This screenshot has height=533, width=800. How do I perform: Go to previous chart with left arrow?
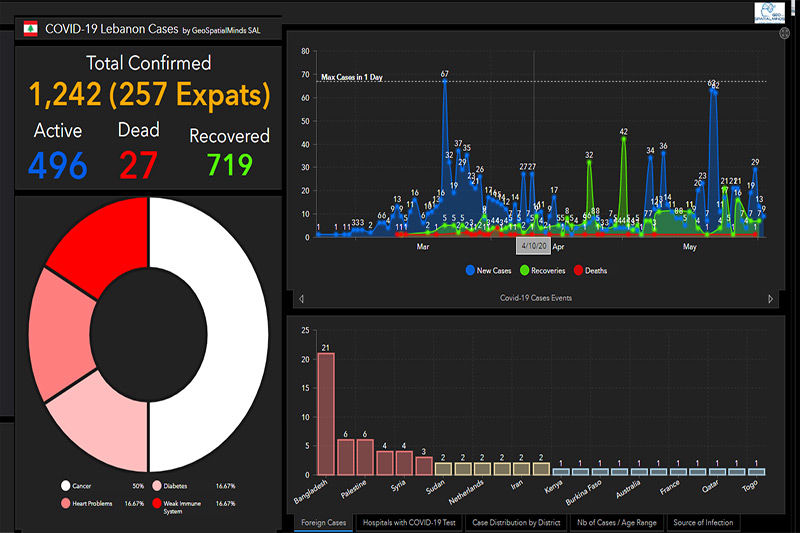(302, 299)
